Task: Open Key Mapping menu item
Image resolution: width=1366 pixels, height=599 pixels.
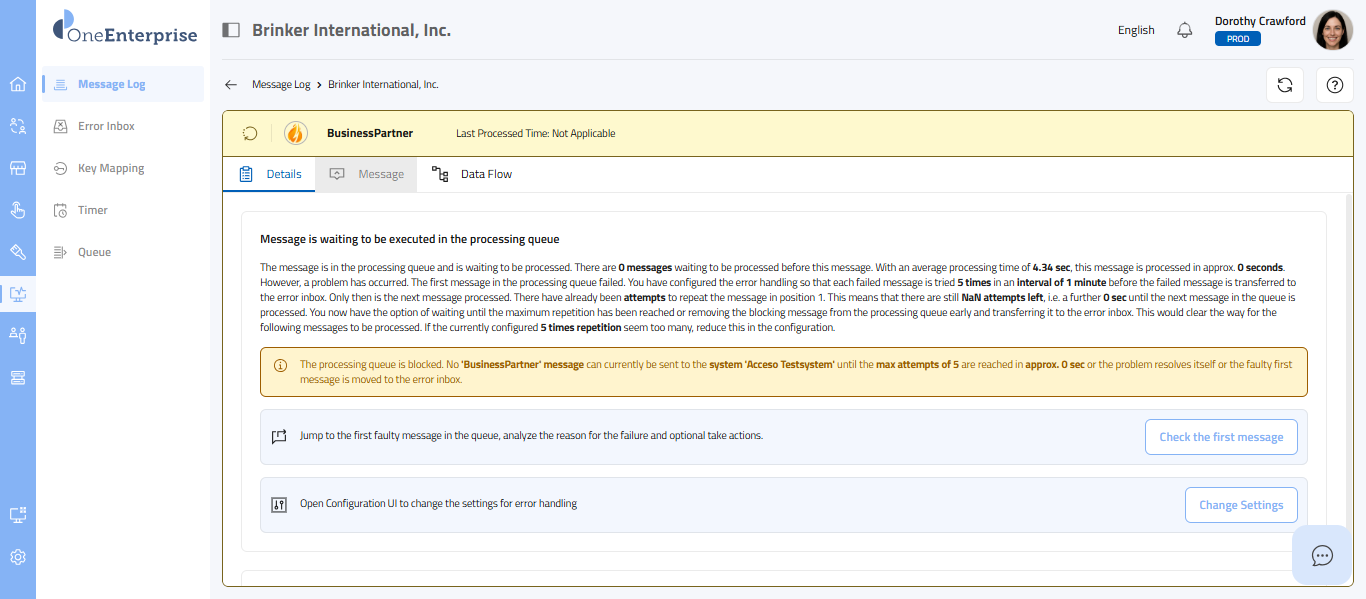Action: coord(111,168)
